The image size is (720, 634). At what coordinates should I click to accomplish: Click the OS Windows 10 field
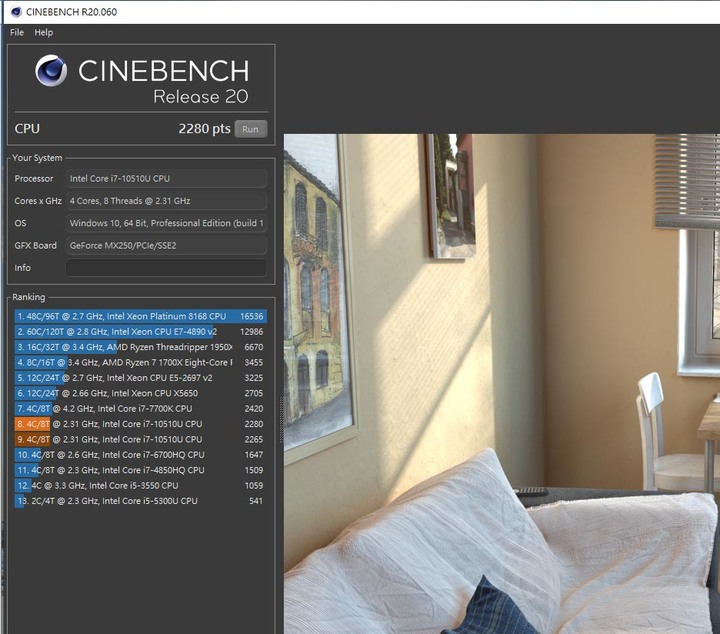(x=166, y=223)
